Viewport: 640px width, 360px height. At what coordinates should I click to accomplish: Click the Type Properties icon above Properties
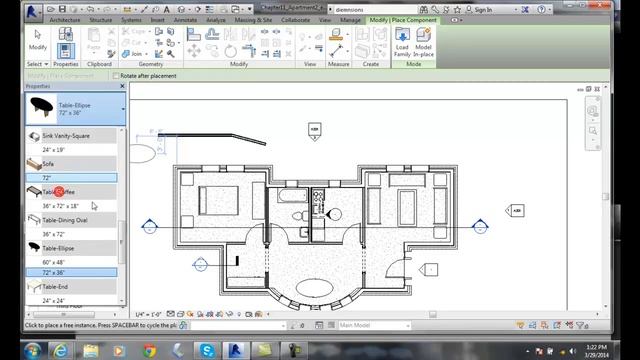tap(65, 34)
